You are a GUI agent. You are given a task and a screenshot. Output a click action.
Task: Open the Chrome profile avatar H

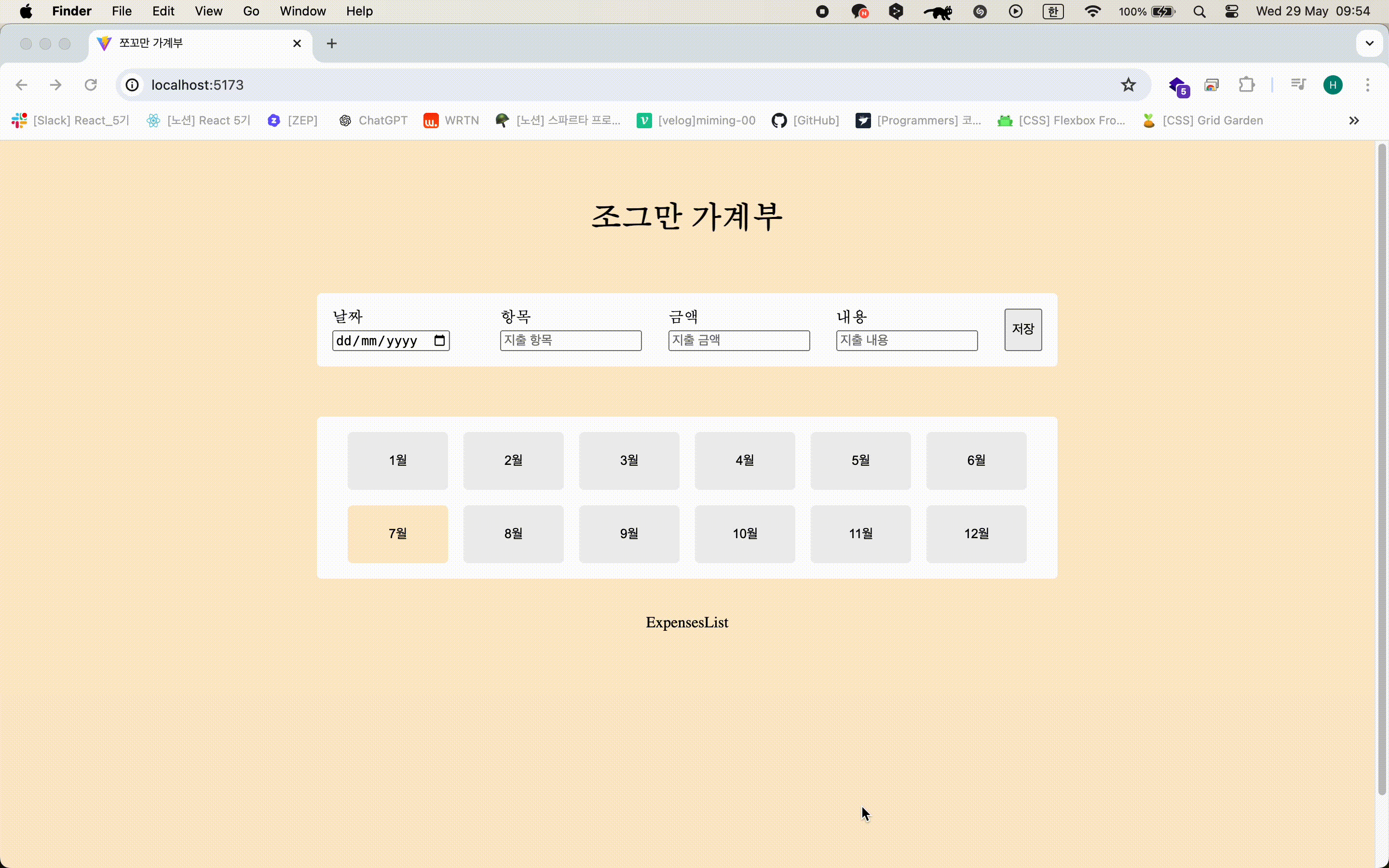click(x=1333, y=84)
